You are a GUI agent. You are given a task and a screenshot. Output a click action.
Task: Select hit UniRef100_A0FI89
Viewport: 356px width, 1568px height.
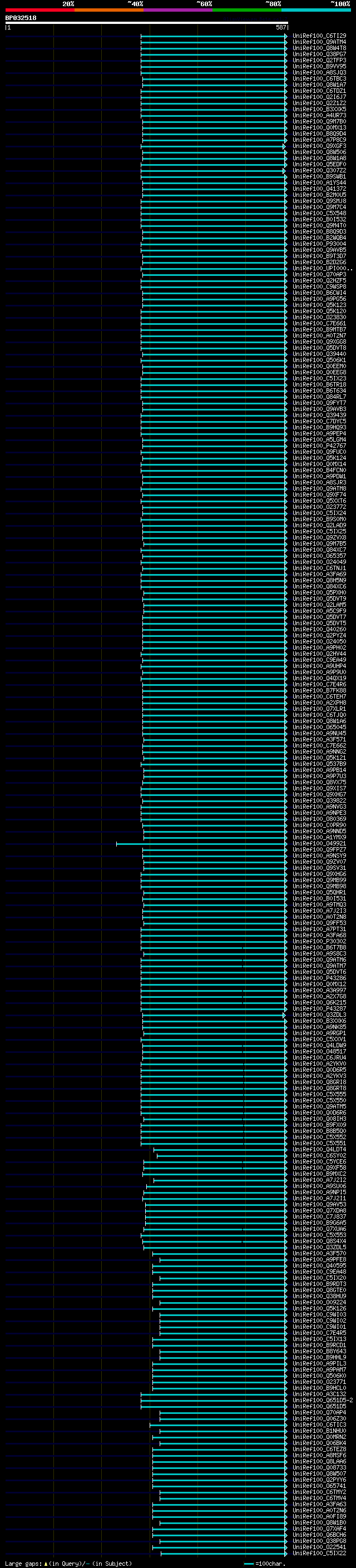tap(319, 1516)
